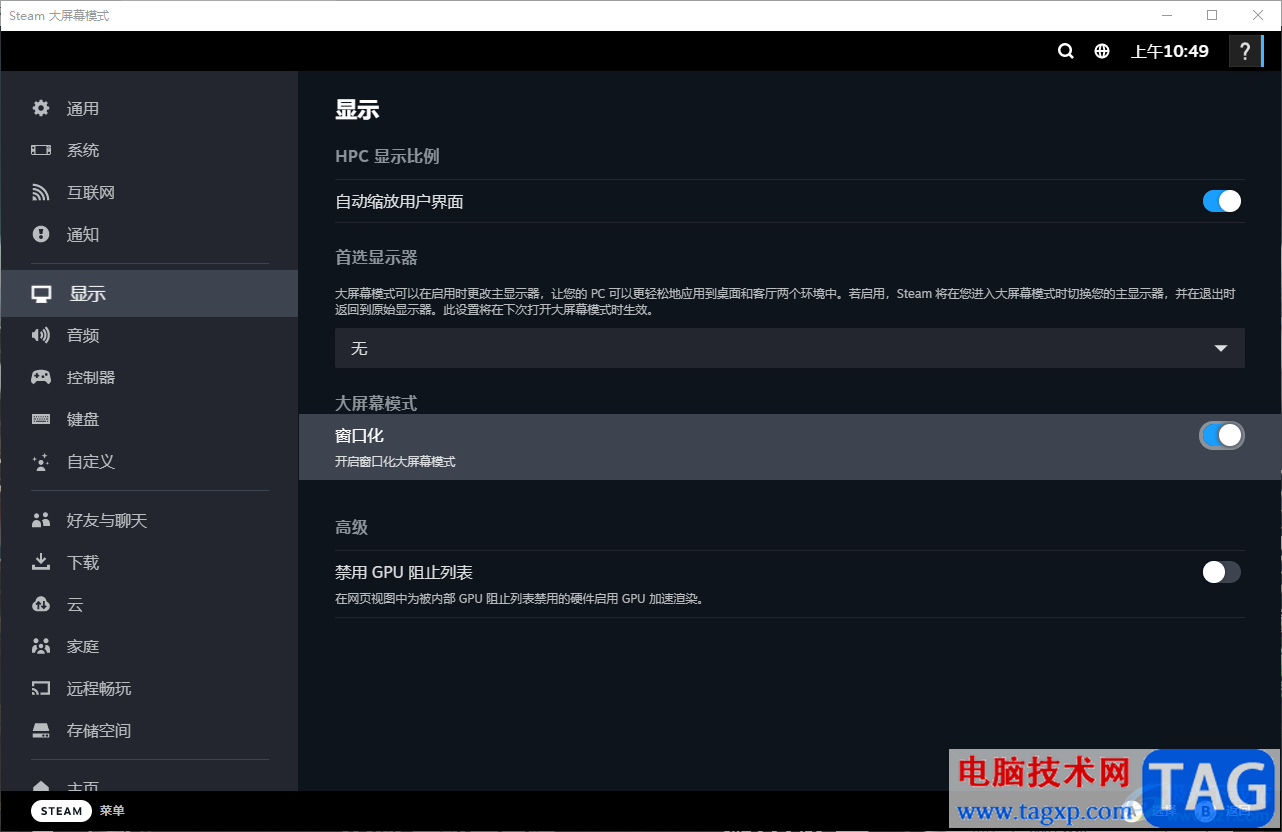The image size is (1282, 832).
Task: Click the search magnifier icon
Action: (x=1066, y=51)
